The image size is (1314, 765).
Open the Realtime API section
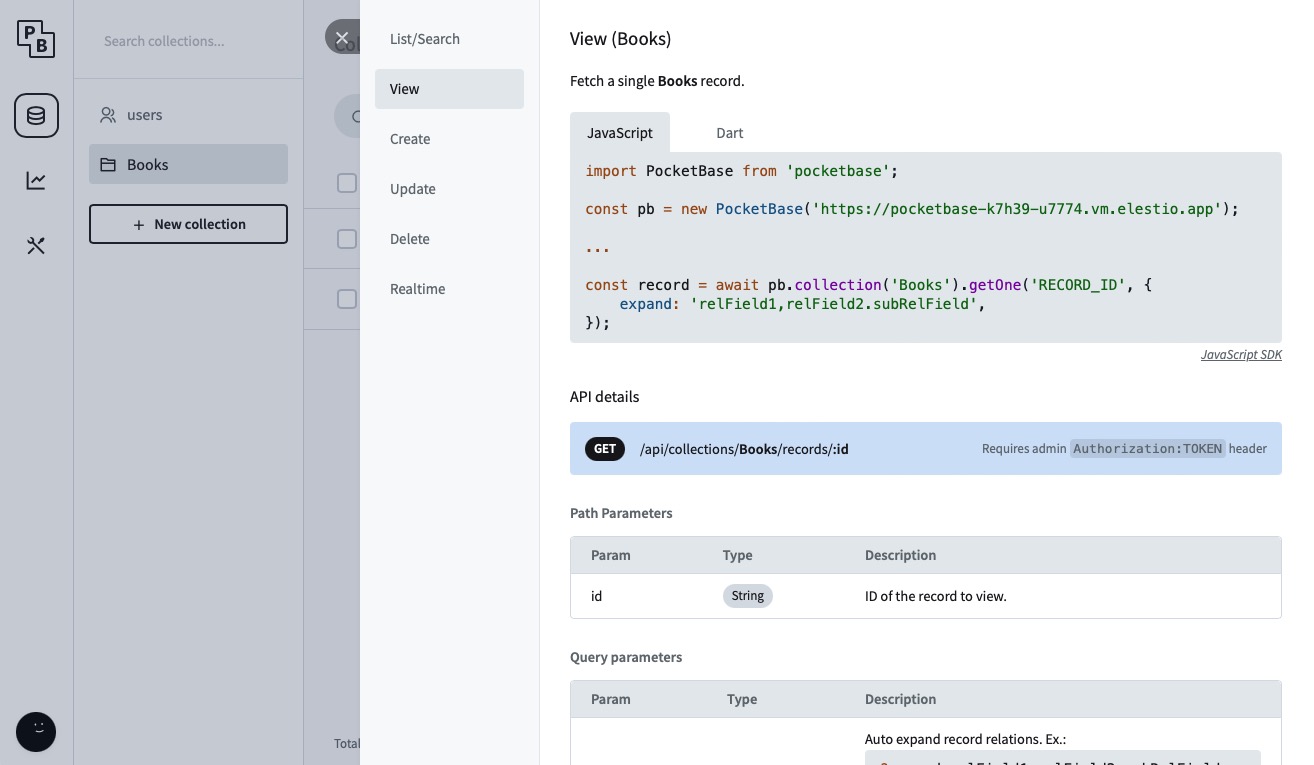click(x=417, y=289)
